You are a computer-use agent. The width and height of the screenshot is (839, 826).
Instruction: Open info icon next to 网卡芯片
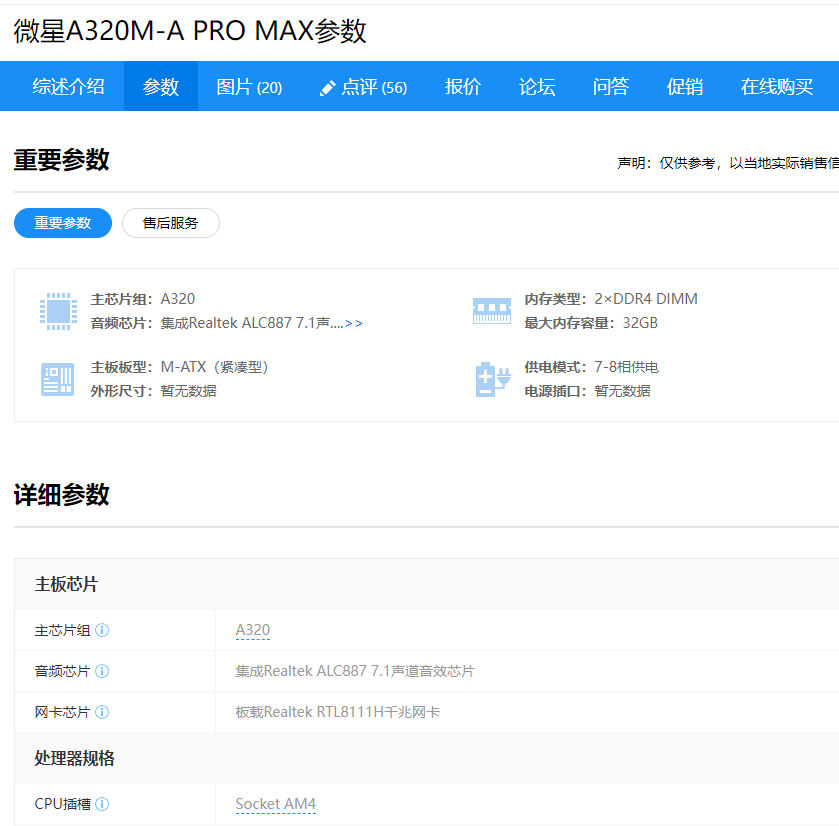coord(102,712)
